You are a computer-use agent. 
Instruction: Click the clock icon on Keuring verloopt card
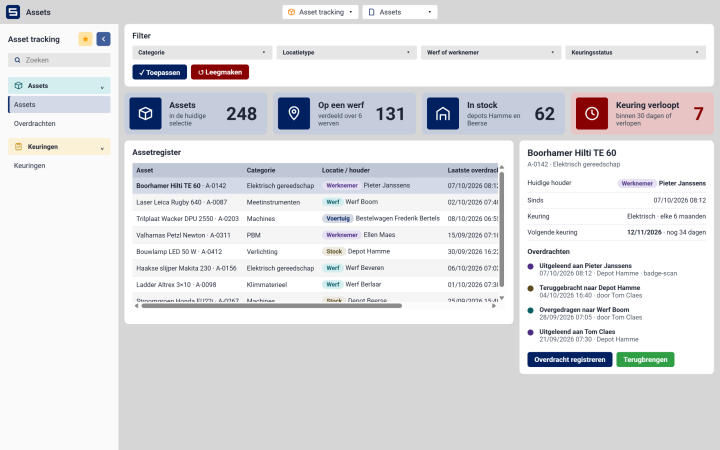592,113
